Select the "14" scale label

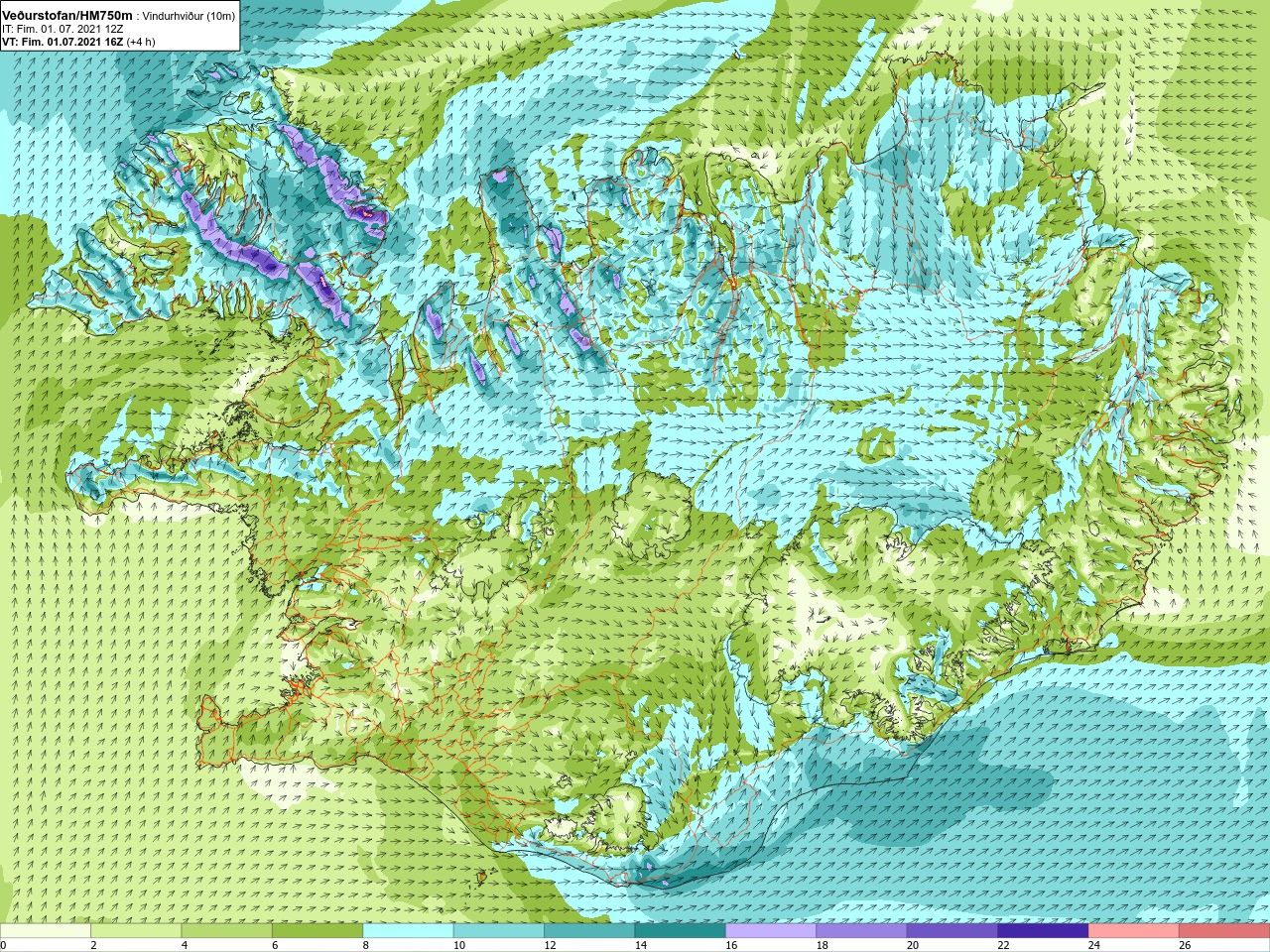click(x=641, y=945)
